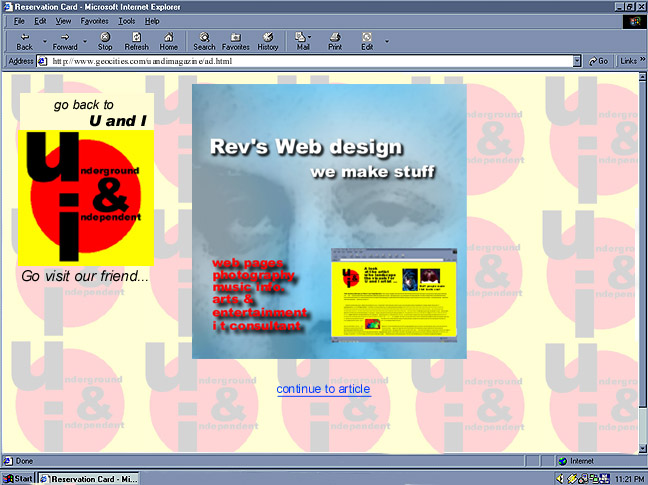Click the Forward navigation button

pos(65,40)
